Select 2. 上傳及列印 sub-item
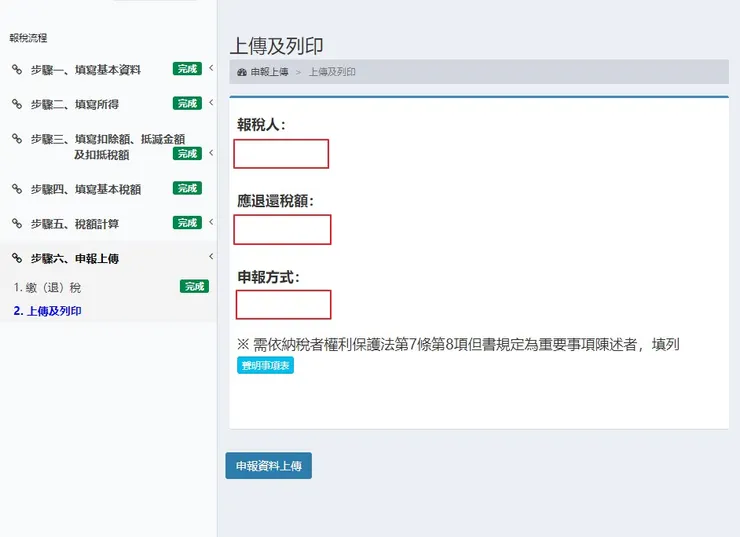 47,311
